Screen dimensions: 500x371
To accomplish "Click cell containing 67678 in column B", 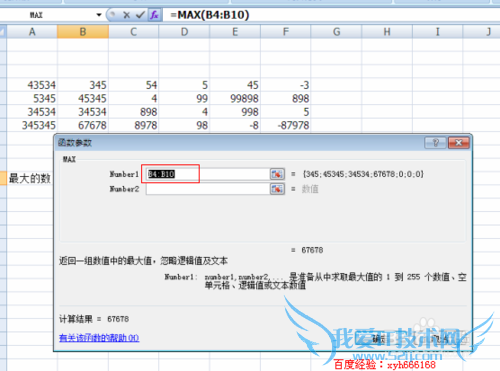I will tap(83, 125).
